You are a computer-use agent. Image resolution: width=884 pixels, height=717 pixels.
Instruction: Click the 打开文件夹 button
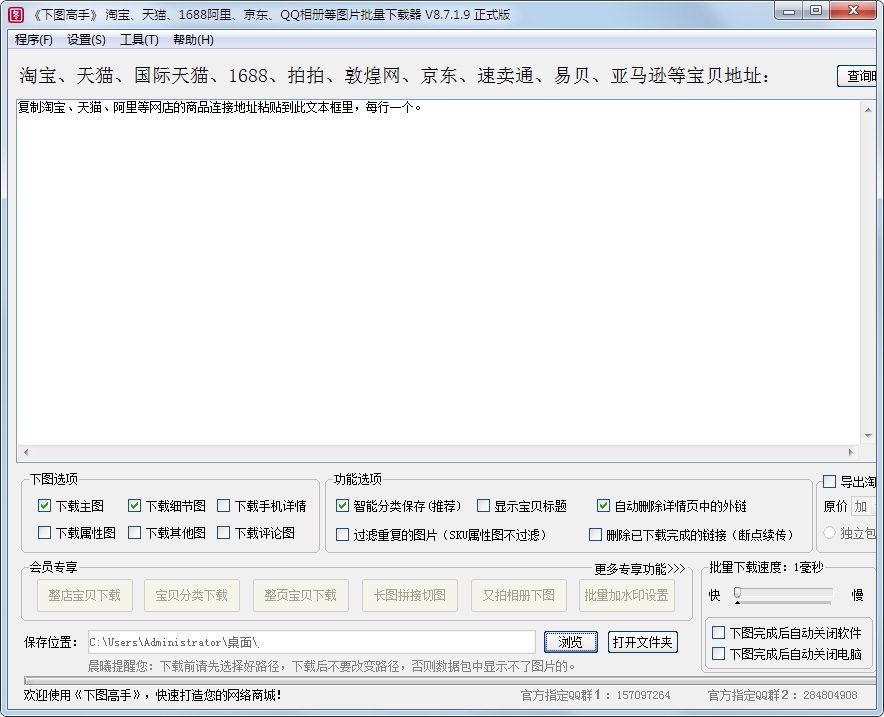tap(642, 642)
